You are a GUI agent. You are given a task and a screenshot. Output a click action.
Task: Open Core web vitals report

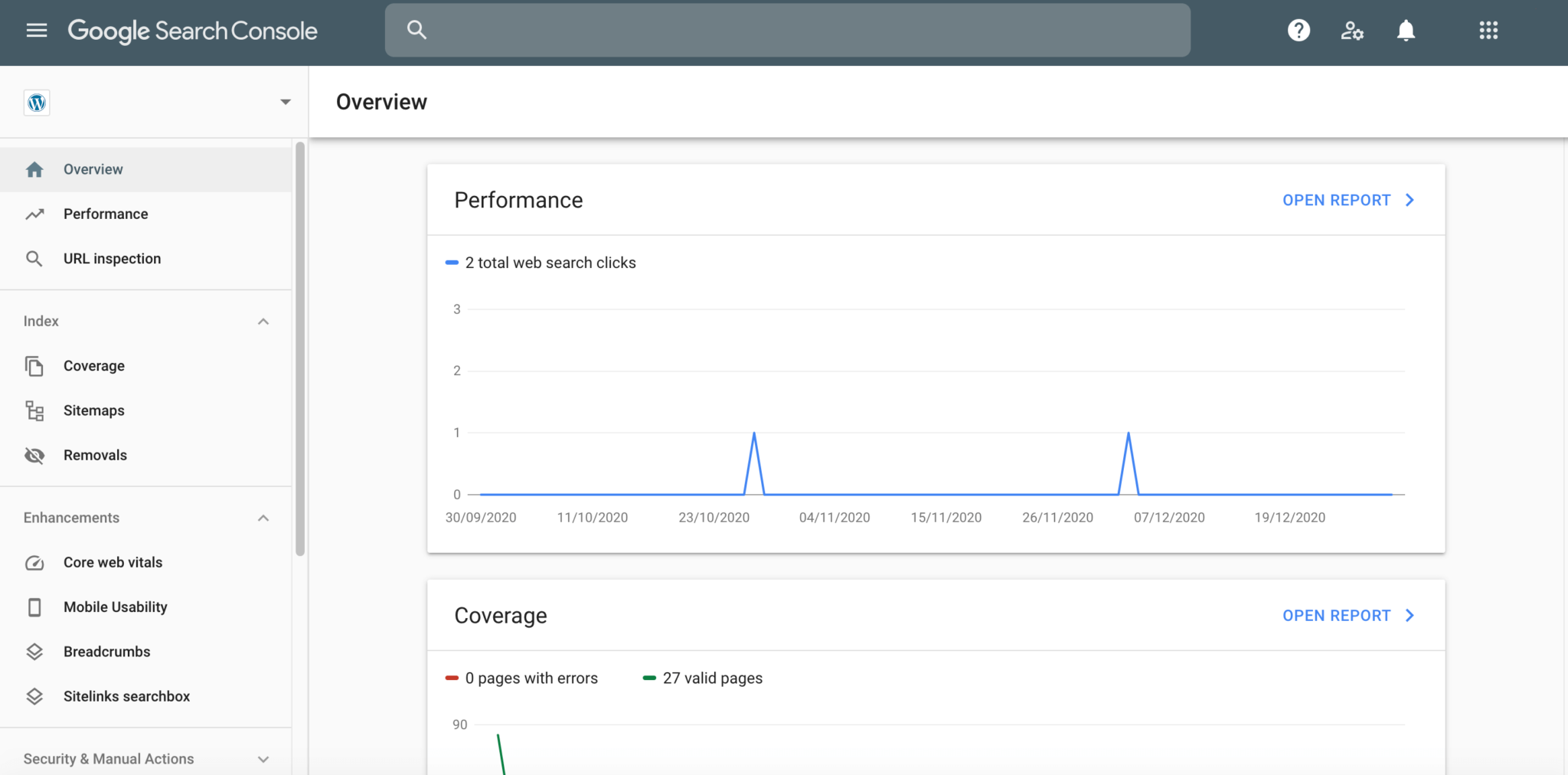pos(145,562)
